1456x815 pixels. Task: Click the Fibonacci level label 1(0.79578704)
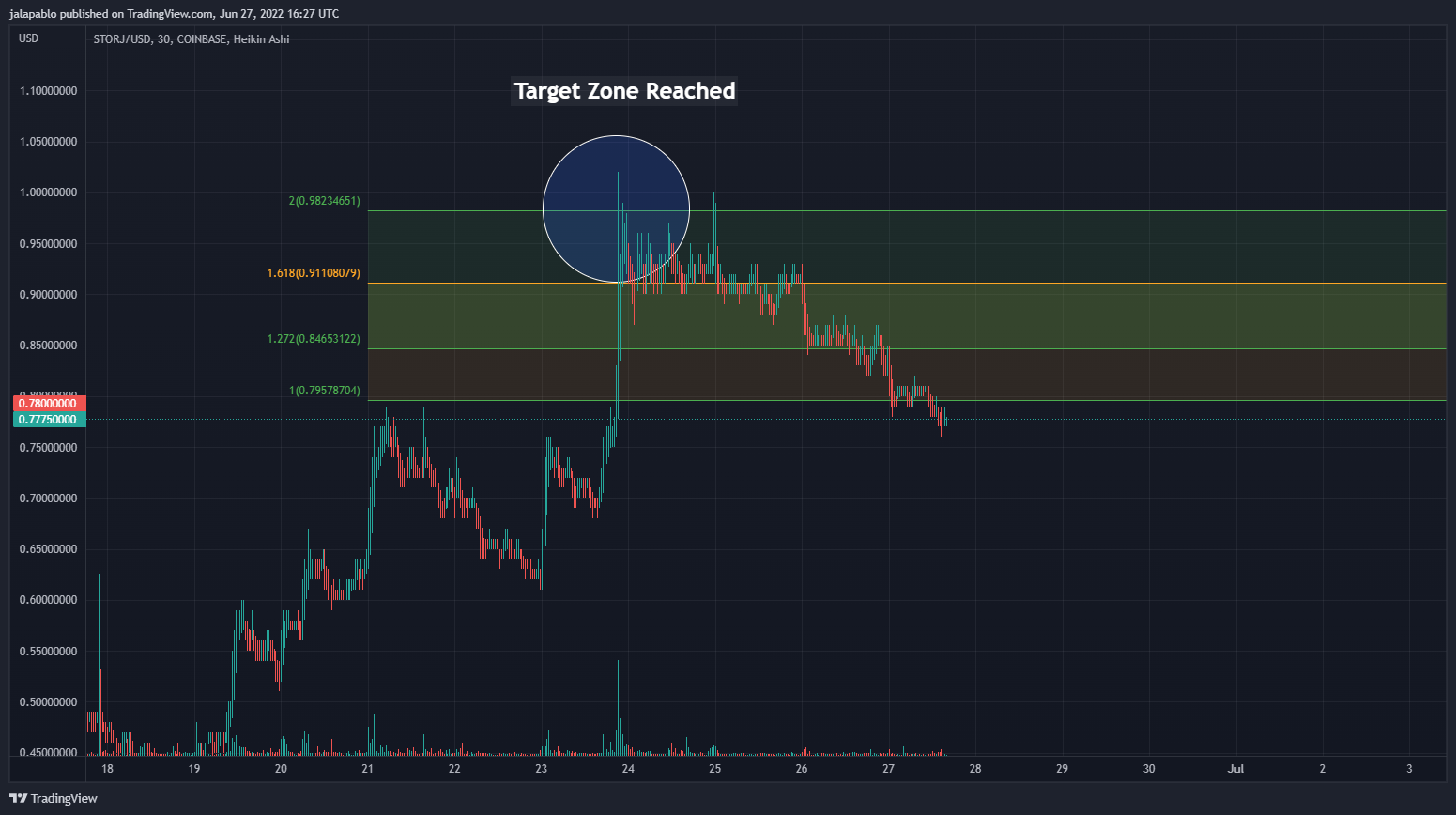pyautogui.click(x=324, y=391)
